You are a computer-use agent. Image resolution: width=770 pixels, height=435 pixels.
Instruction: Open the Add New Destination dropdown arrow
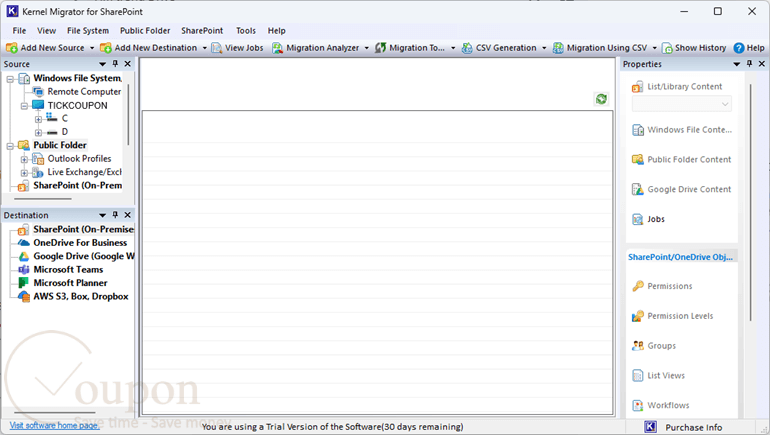pyautogui.click(x=205, y=48)
